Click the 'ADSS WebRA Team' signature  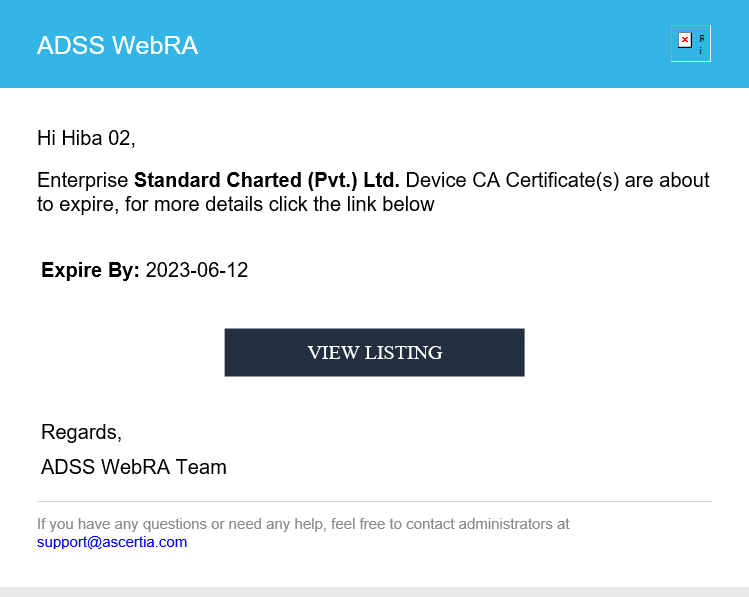tap(134, 467)
